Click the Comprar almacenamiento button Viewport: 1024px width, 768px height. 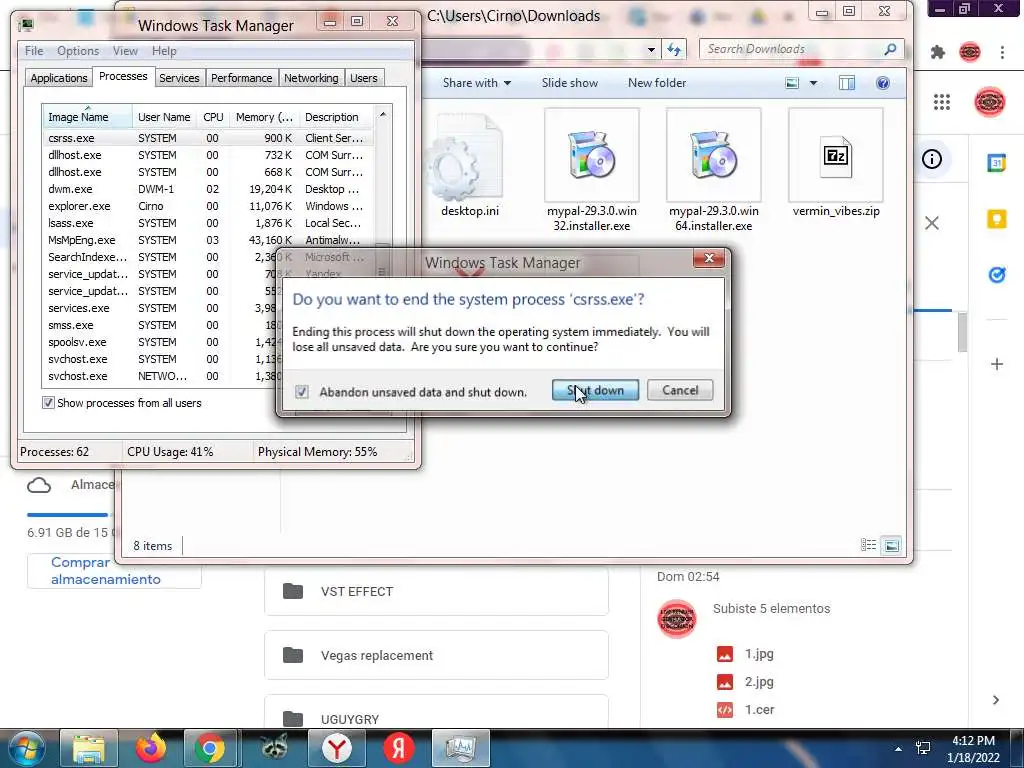coord(114,571)
